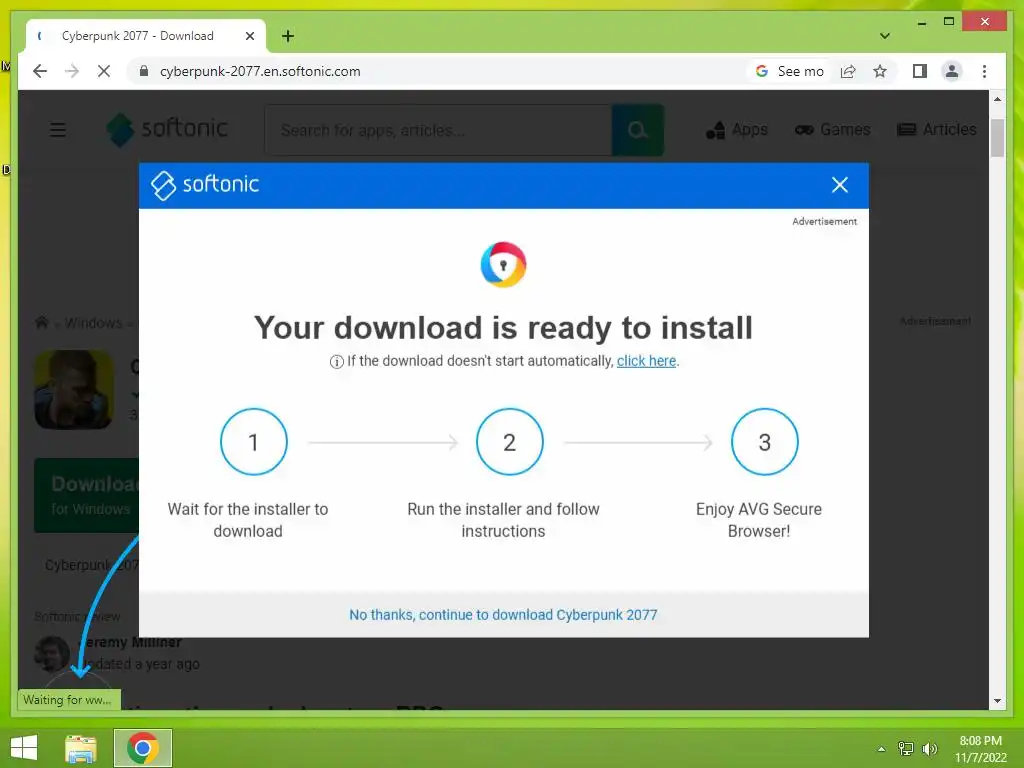The image size is (1024, 768).
Task: Open the Games section
Action: point(833,130)
